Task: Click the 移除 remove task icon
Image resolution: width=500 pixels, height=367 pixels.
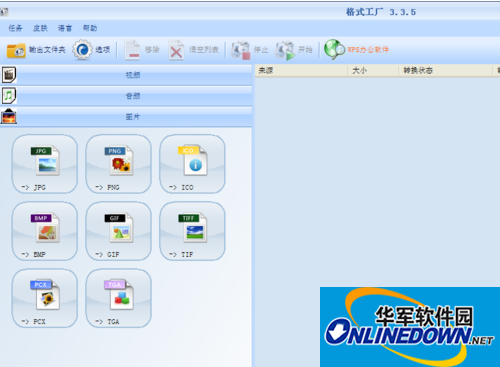Action: click(x=132, y=50)
